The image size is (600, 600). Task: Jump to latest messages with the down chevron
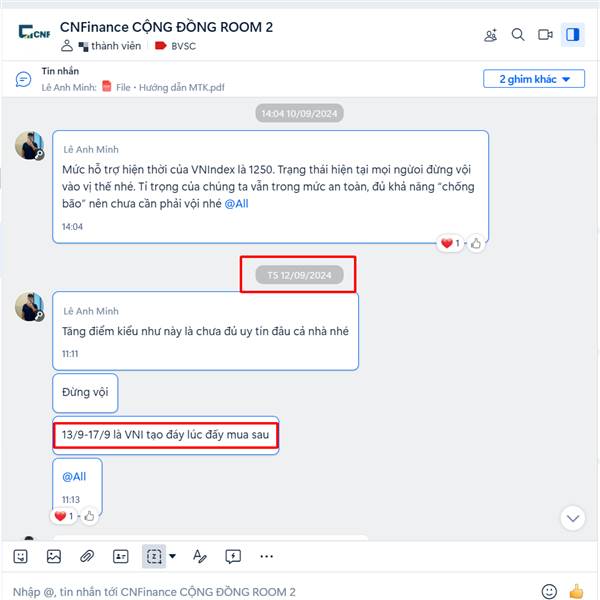(x=572, y=518)
